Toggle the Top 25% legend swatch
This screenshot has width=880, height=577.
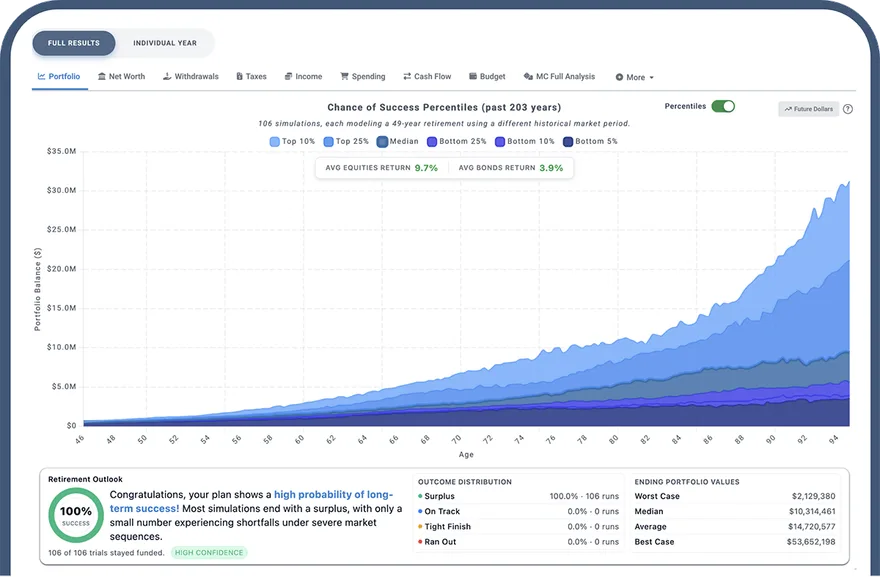[x=329, y=141]
